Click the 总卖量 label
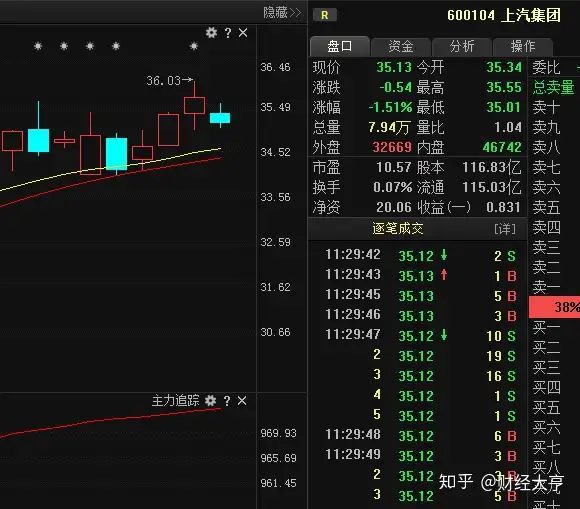The width and height of the screenshot is (580, 509). click(553, 87)
